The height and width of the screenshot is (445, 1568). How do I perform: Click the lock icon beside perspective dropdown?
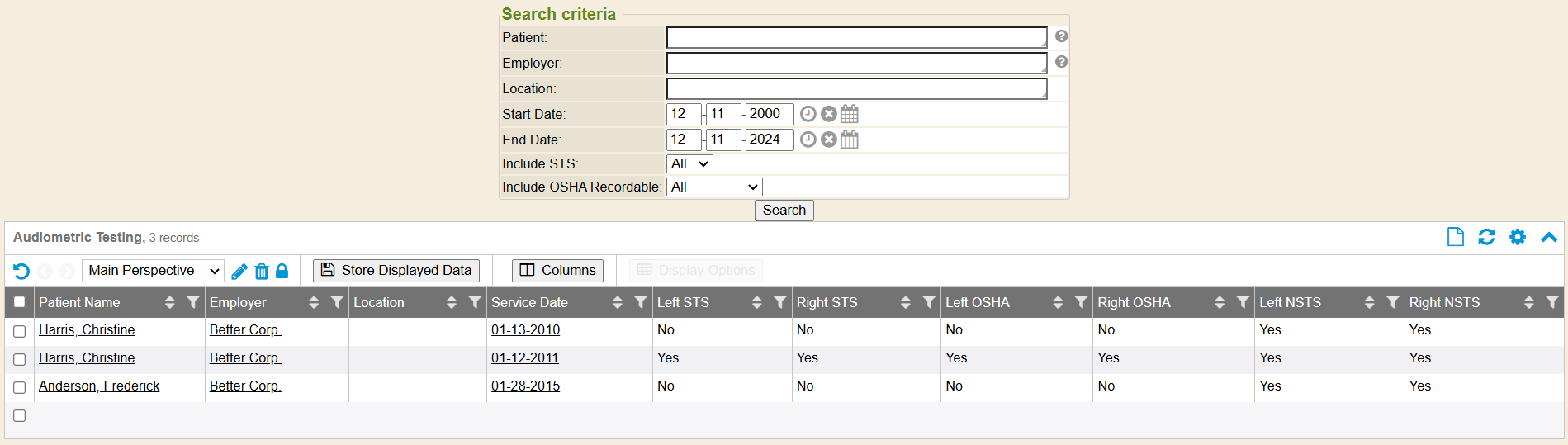[x=282, y=271]
